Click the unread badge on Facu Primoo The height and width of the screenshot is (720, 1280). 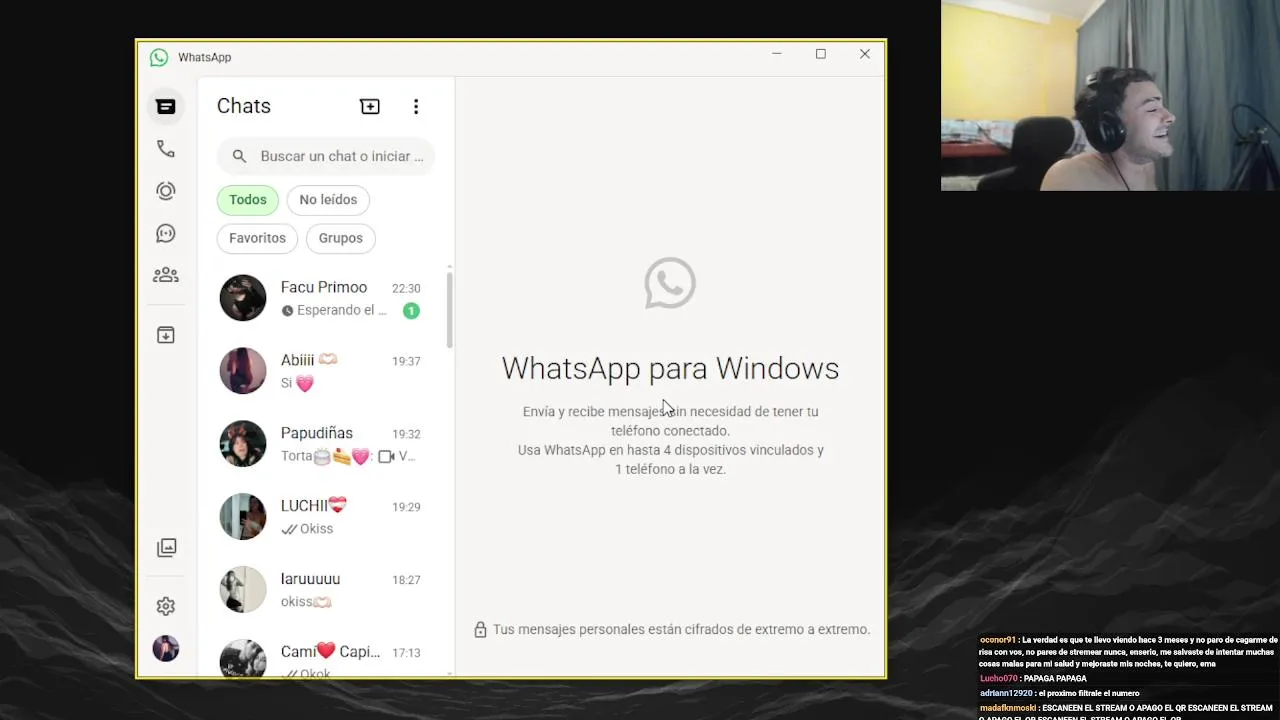(411, 311)
